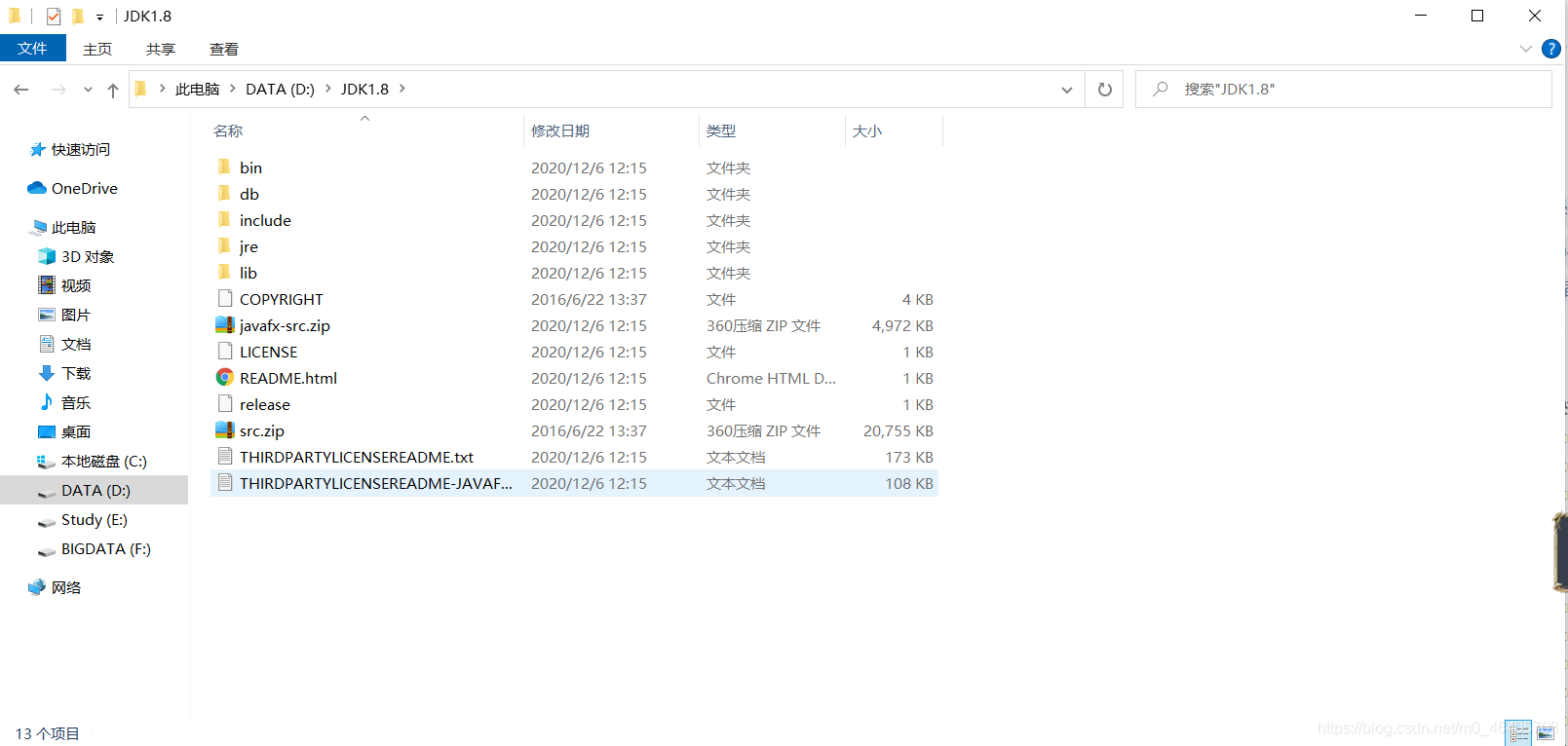Click the Videos (视频) film icon
The width and height of the screenshot is (1568, 746).
click(47, 284)
